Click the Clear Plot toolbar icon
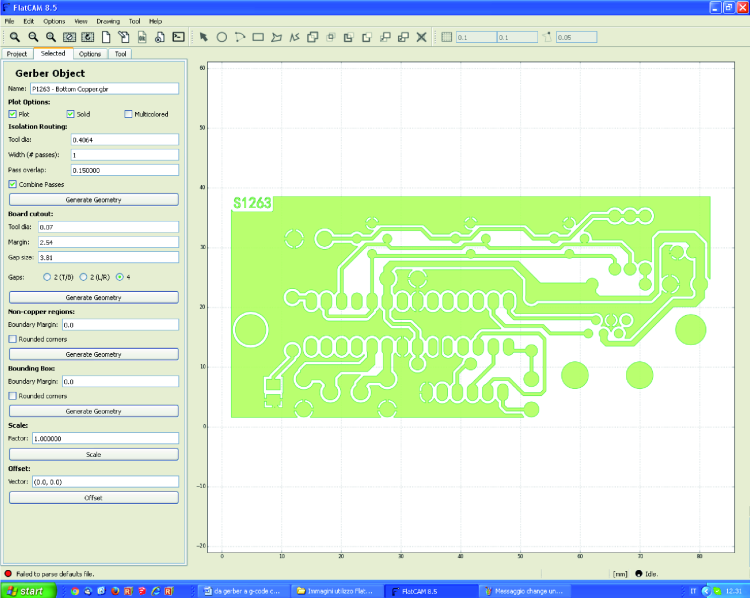The height and width of the screenshot is (598, 750). tap(69, 37)
